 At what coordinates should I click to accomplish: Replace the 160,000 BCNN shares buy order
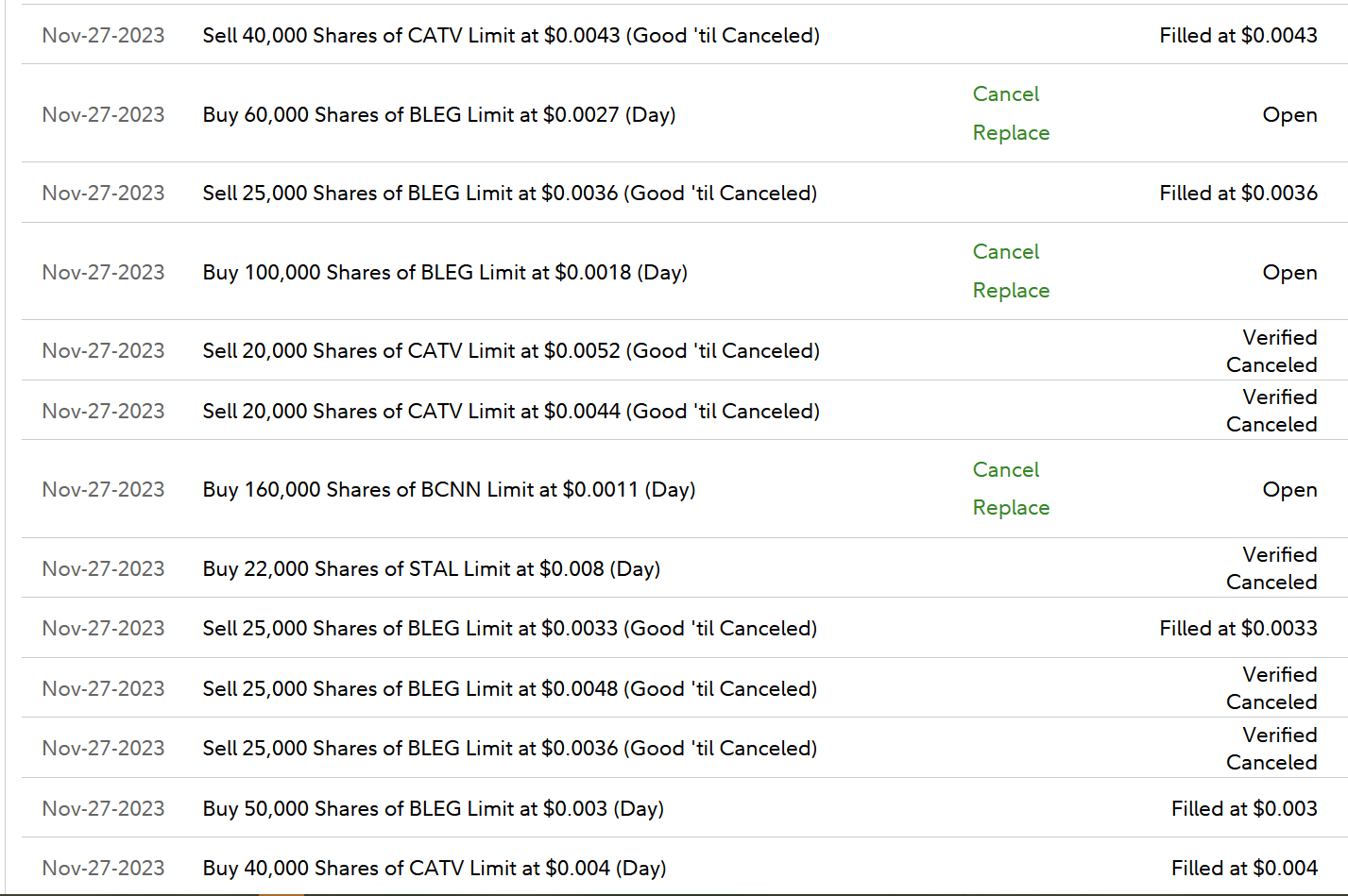pyautogui.click(x=1011, y=508)
